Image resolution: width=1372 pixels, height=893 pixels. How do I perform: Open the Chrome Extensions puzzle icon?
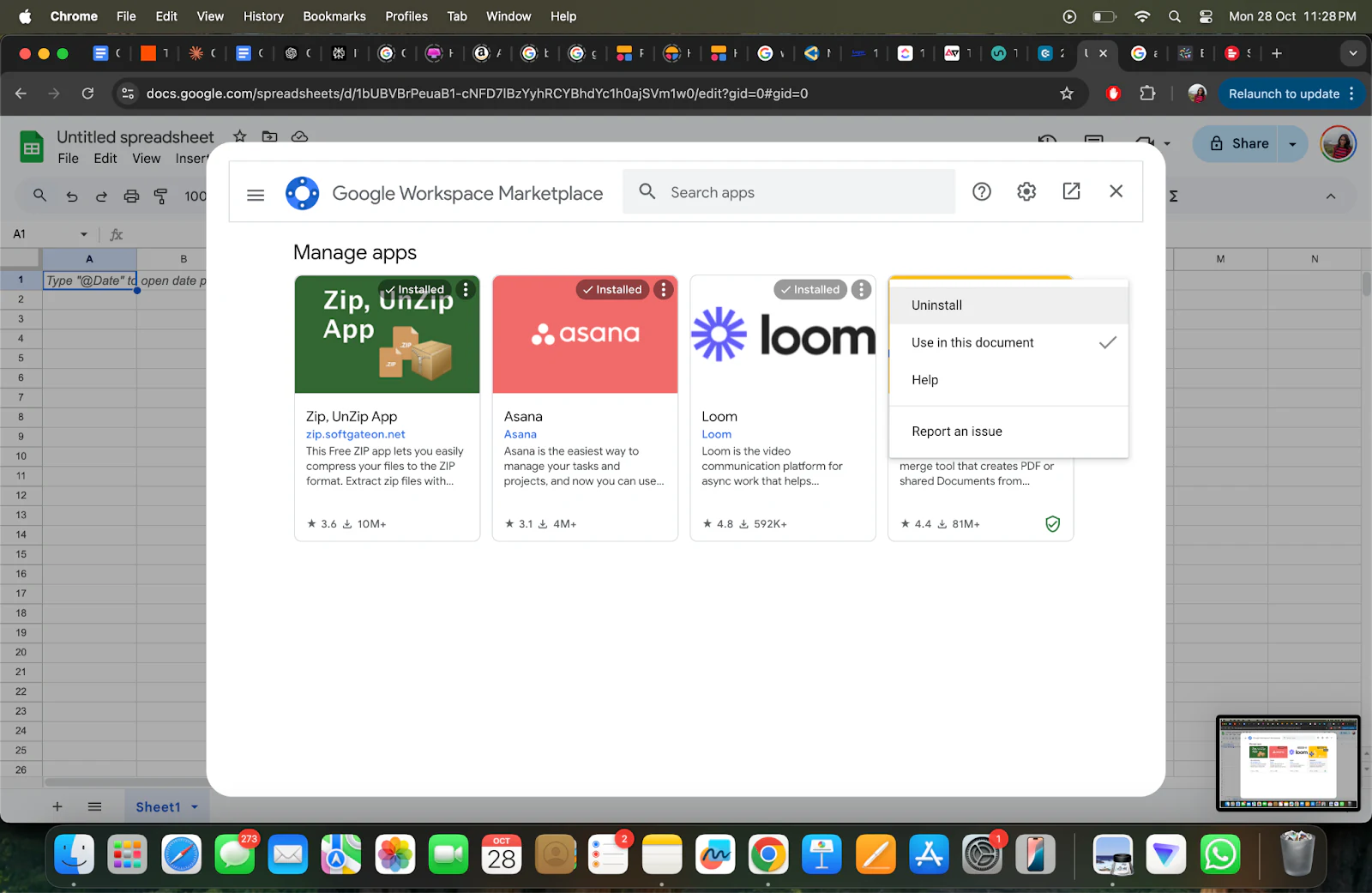[1147, 94]
